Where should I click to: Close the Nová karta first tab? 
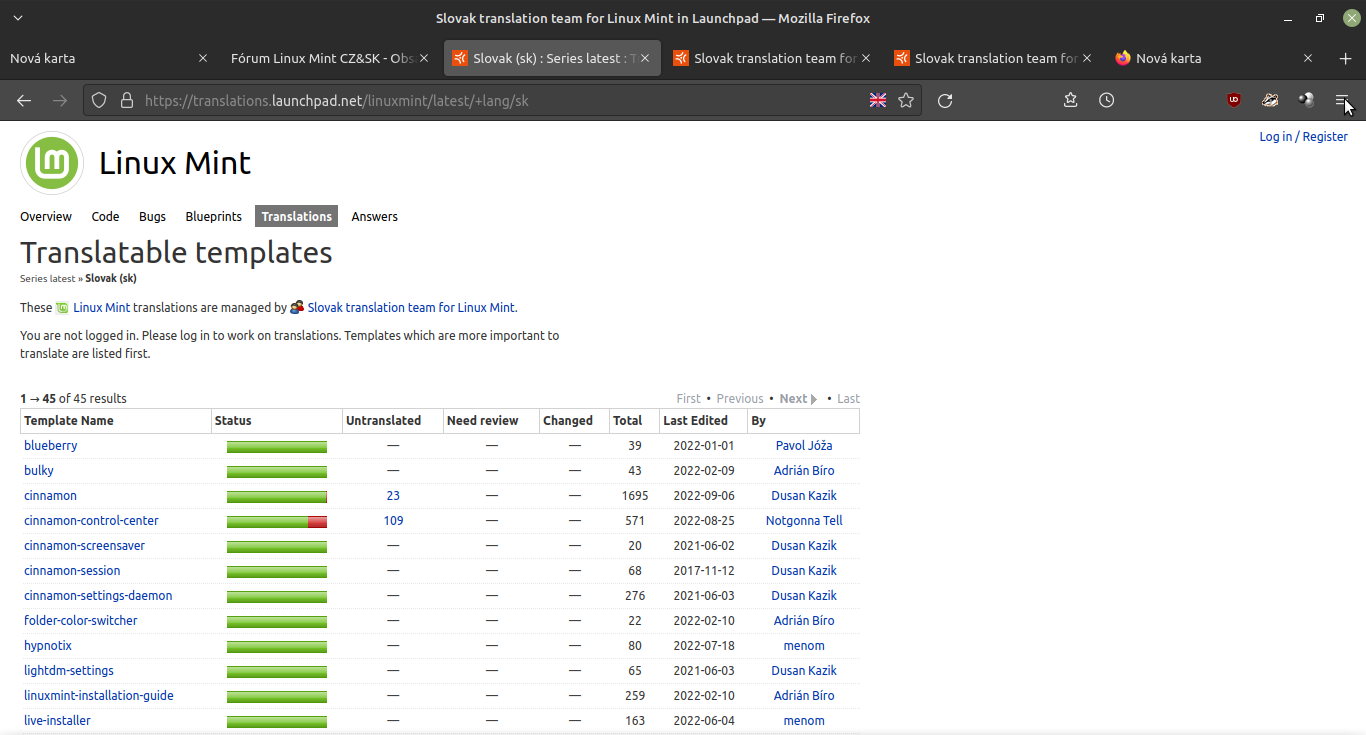[203, 58]
